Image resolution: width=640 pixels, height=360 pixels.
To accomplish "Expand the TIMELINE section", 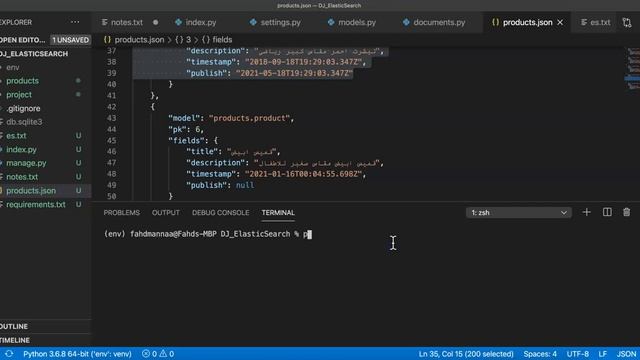I will point(15,340).
